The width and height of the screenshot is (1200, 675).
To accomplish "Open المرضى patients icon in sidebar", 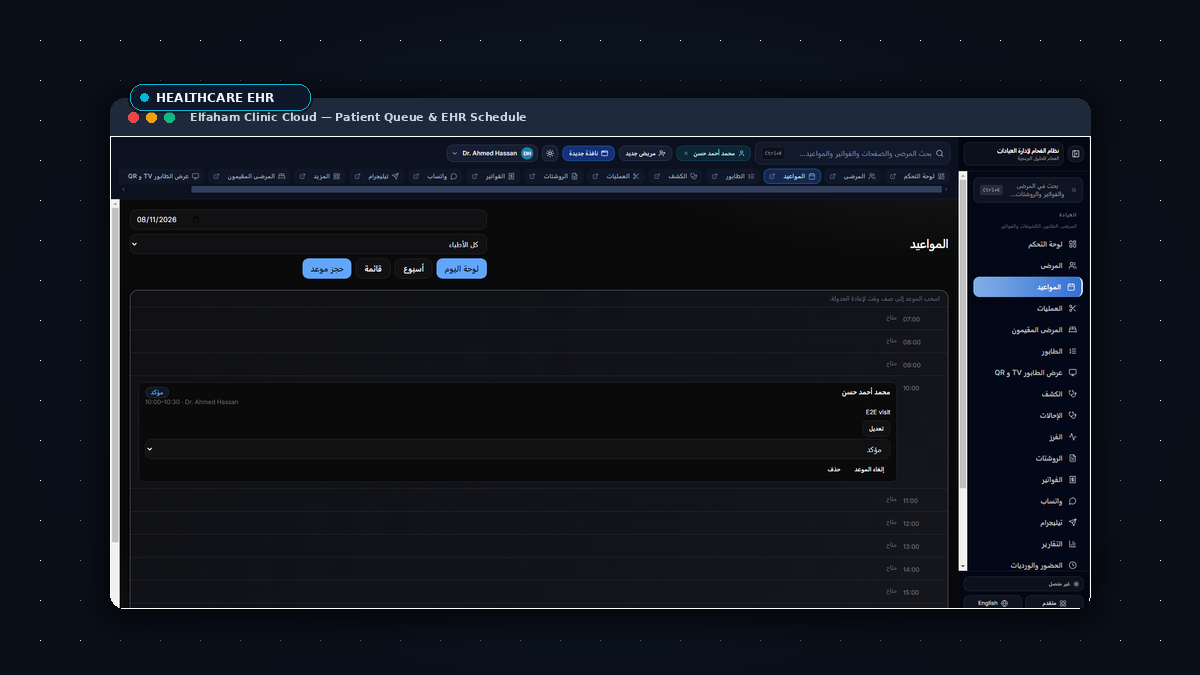I will pyautogui.click(x=1072, y=266).
